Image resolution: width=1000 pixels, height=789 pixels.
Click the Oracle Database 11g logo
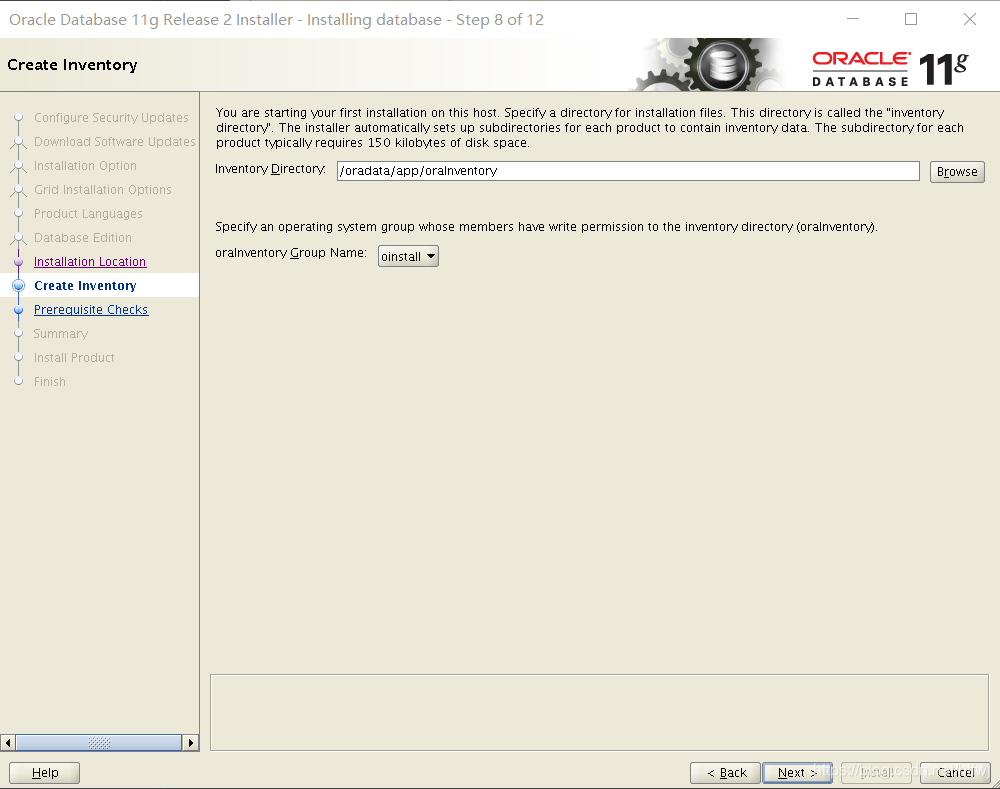[x=890, y=68]
